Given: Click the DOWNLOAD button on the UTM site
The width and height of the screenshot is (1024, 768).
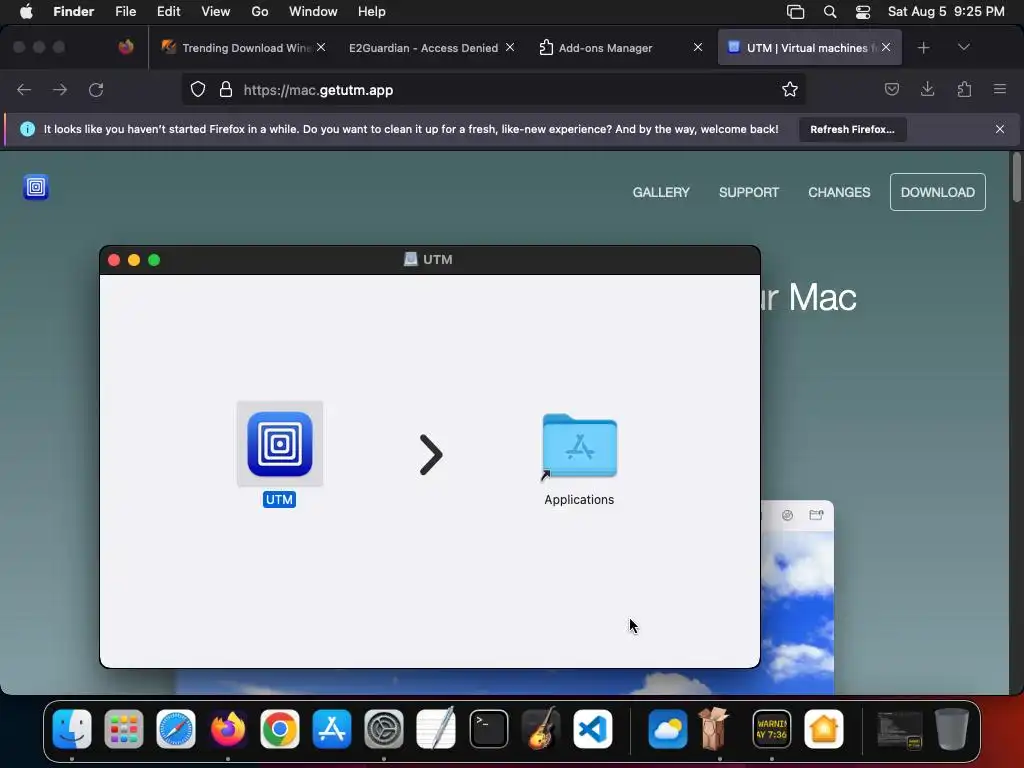Looking at the screenshot, I should (x=938, y=192).
